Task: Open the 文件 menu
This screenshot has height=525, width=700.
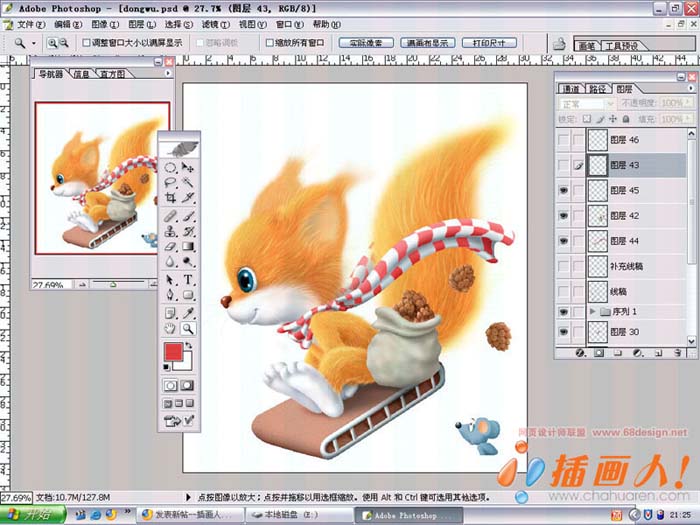Action: tap(31, 24)
